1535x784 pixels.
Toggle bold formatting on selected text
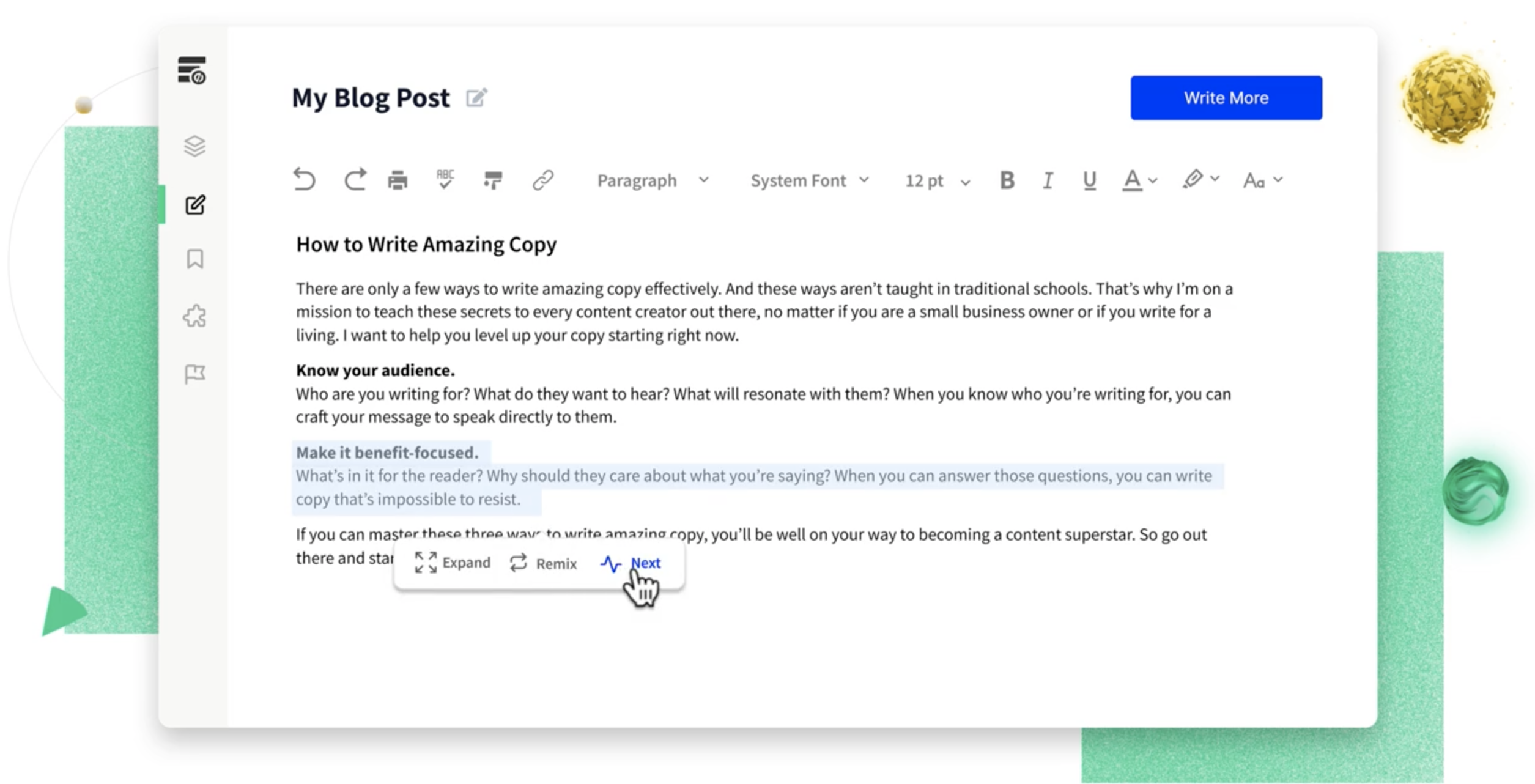pyautogui.click(x=1007, y=180)
